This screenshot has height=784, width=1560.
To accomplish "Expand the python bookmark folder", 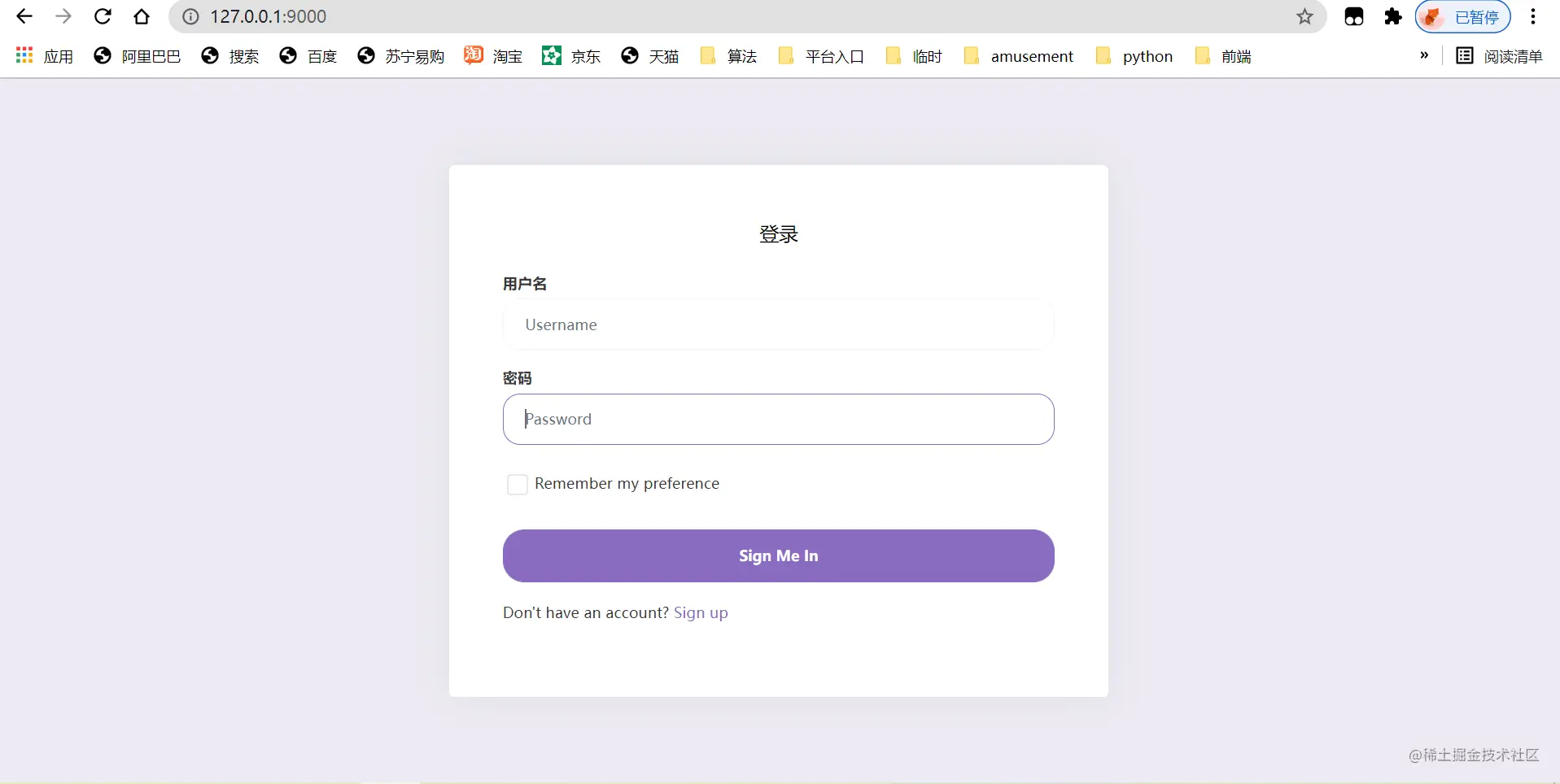I will point(1134,56).
